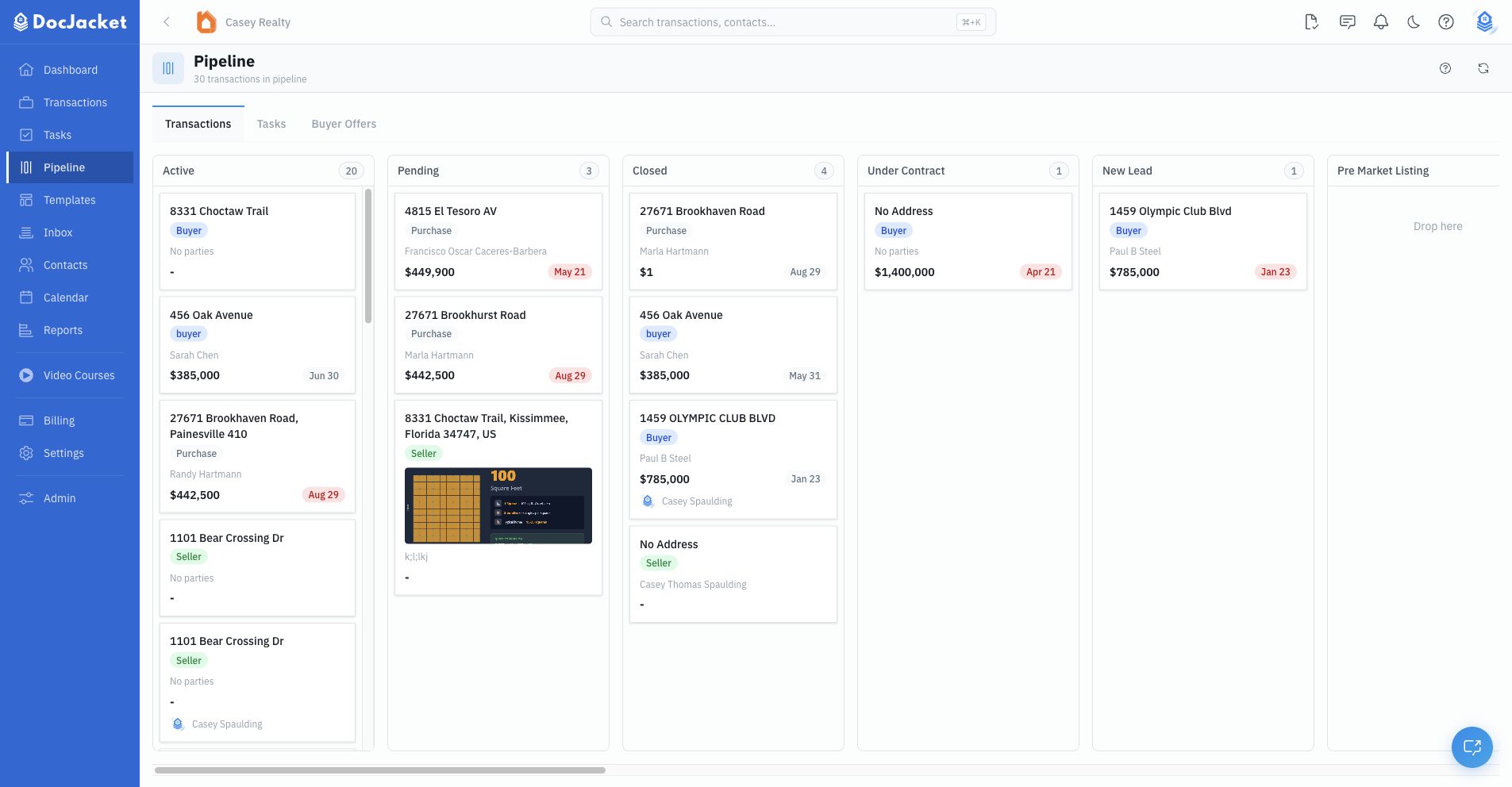Image resolution: width=1512 pixels, height=787 pixels.
Task: Open 27671 Brookhaven Road, Painesville card
Action: (257, 456)
